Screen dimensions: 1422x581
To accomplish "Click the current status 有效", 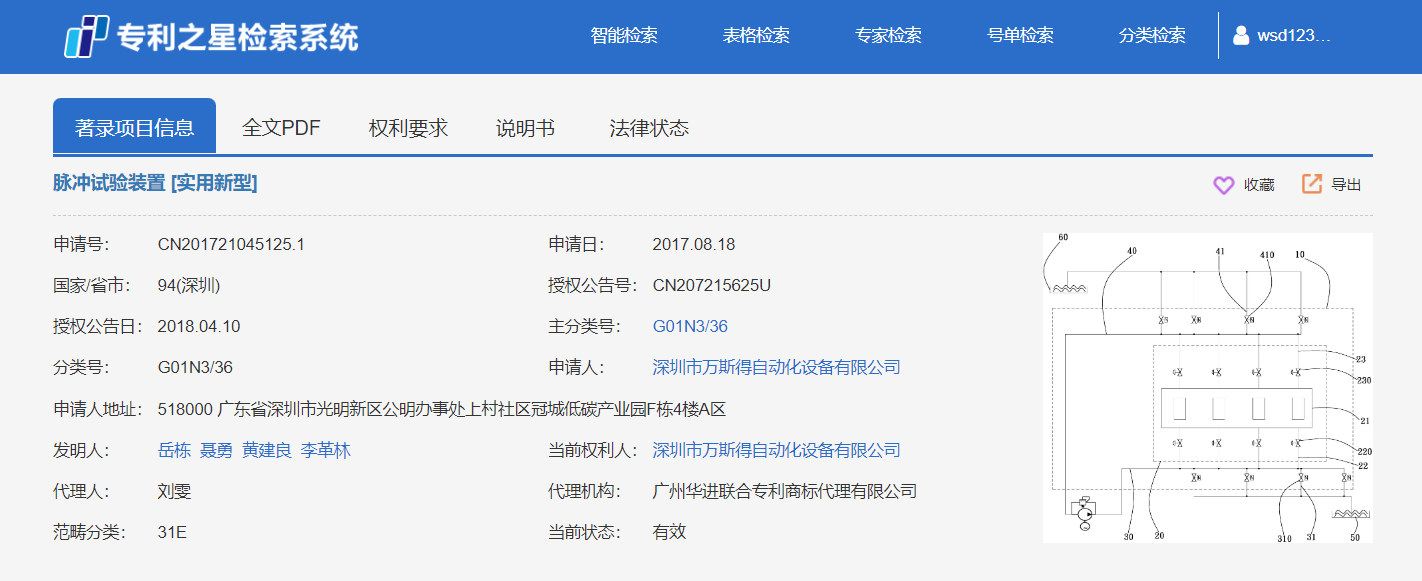I will pyautogui.click(x=669, y=532).
